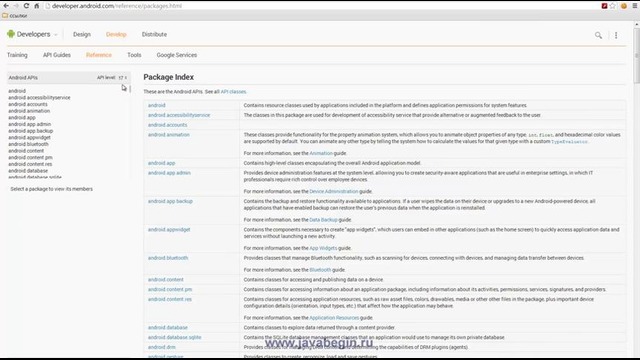Open android.appwidget in table

[x=169, y=230]
